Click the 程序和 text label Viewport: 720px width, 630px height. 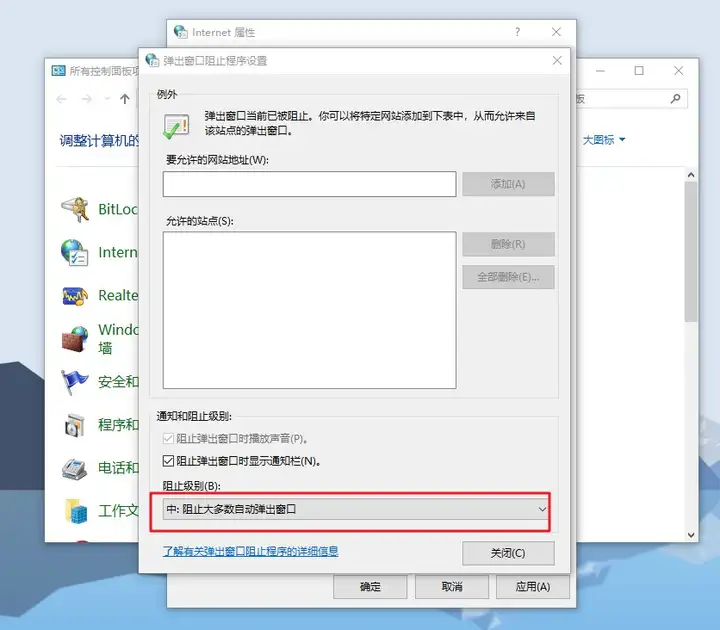(118, 425)
